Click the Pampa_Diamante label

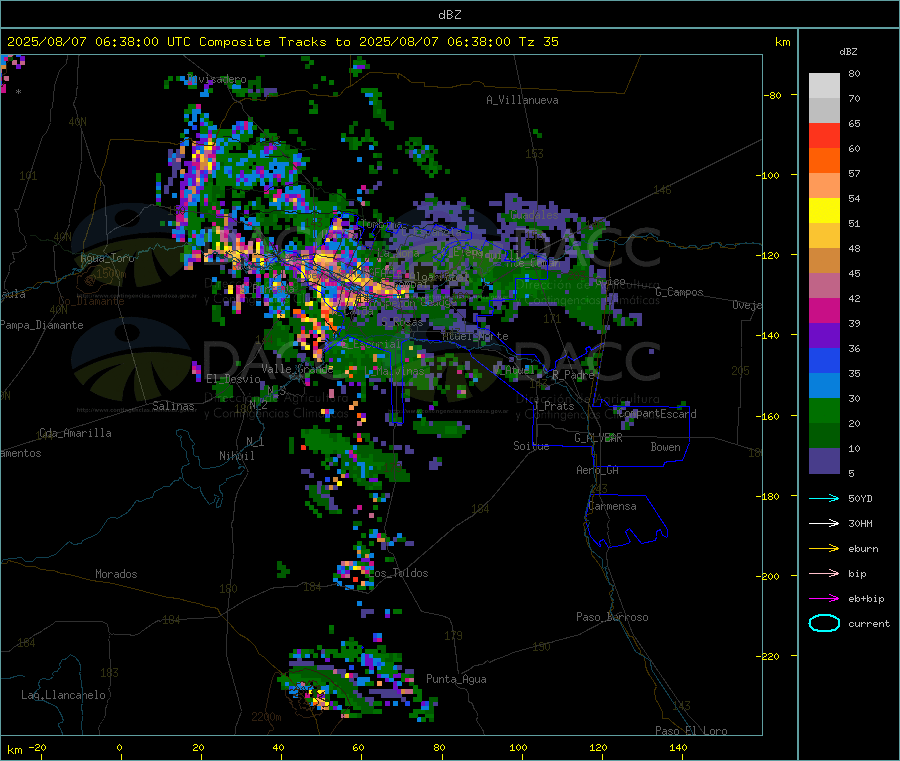(41, 325)
